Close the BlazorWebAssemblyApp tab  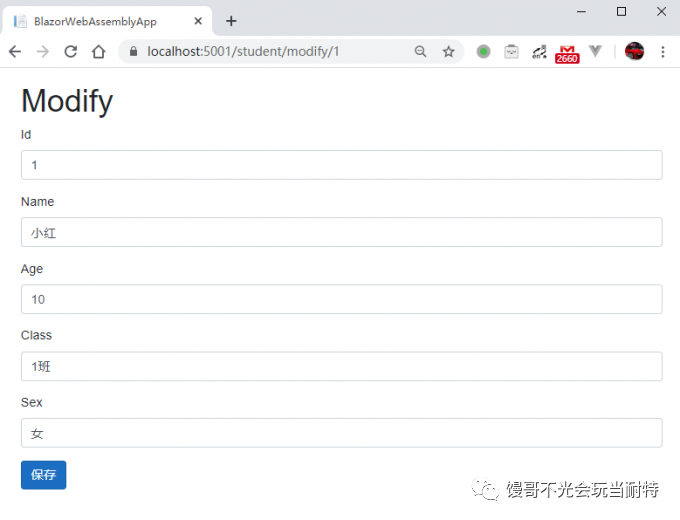(198, 21)
